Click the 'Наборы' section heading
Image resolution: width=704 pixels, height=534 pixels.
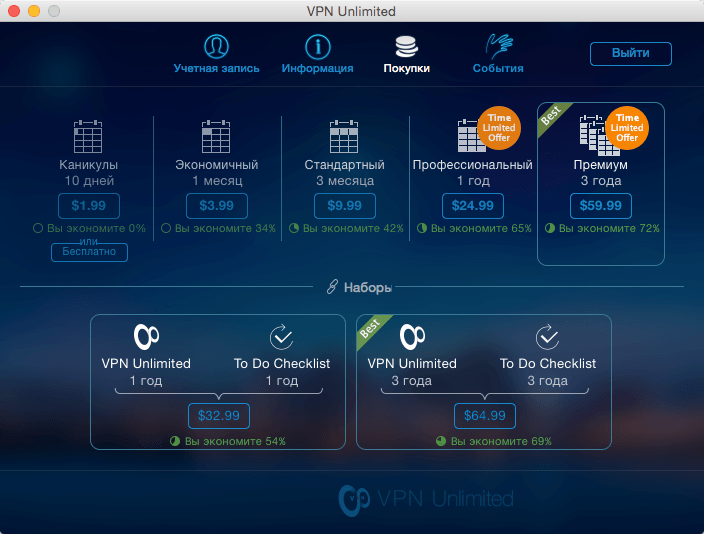[368, 287]
